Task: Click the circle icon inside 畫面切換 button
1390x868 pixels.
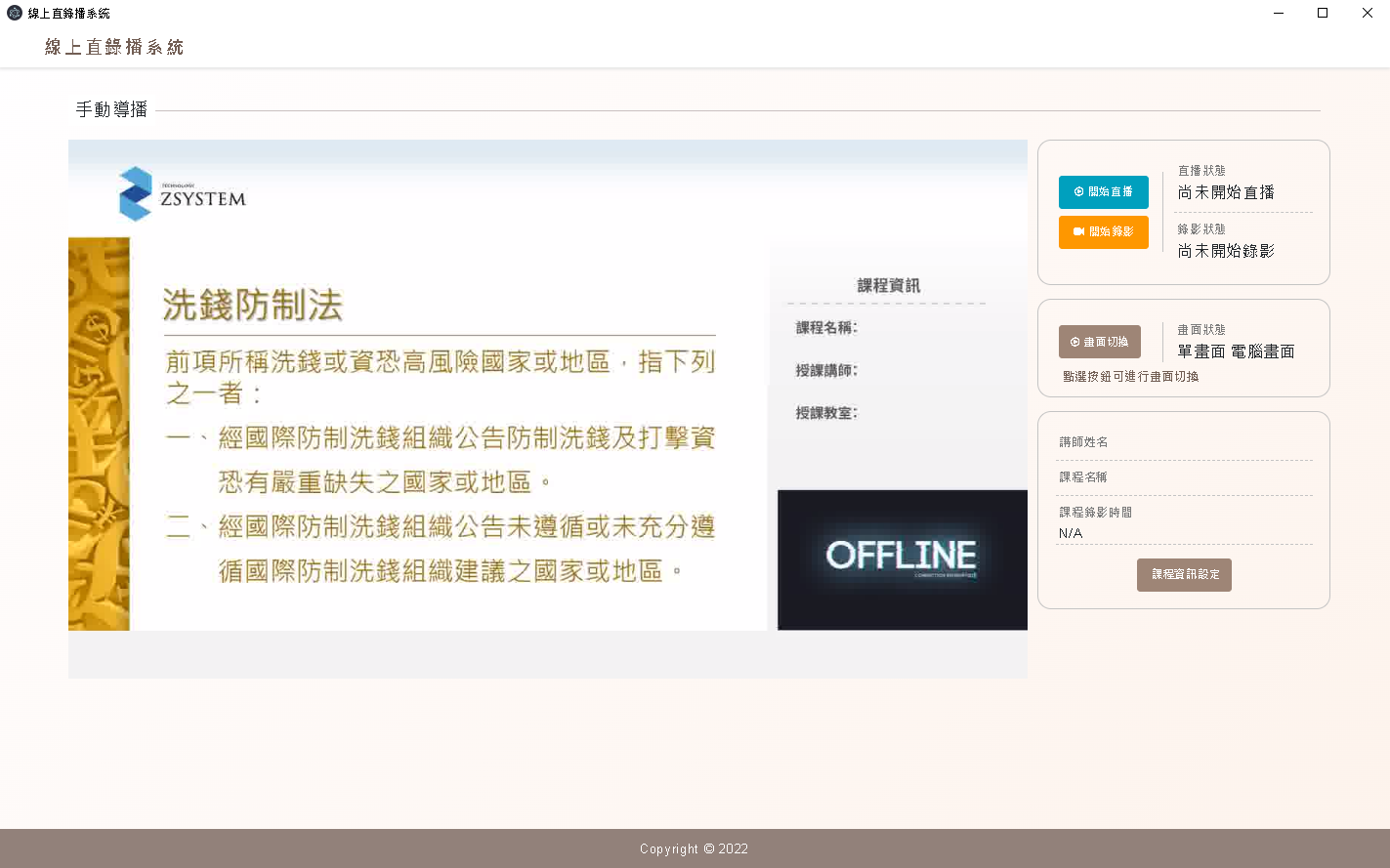Action: (x=1074, y=342)
